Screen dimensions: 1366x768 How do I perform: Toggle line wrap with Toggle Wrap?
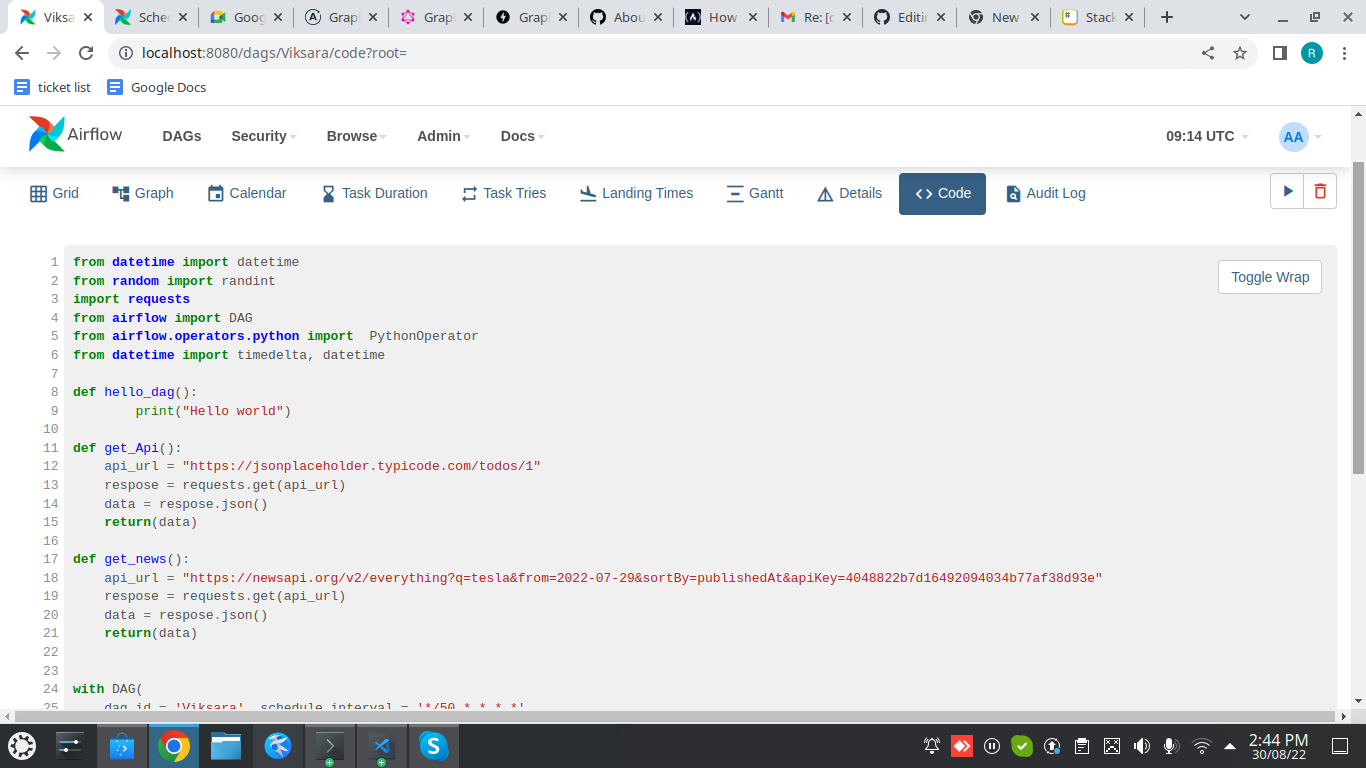click(x=1270, y=277)
